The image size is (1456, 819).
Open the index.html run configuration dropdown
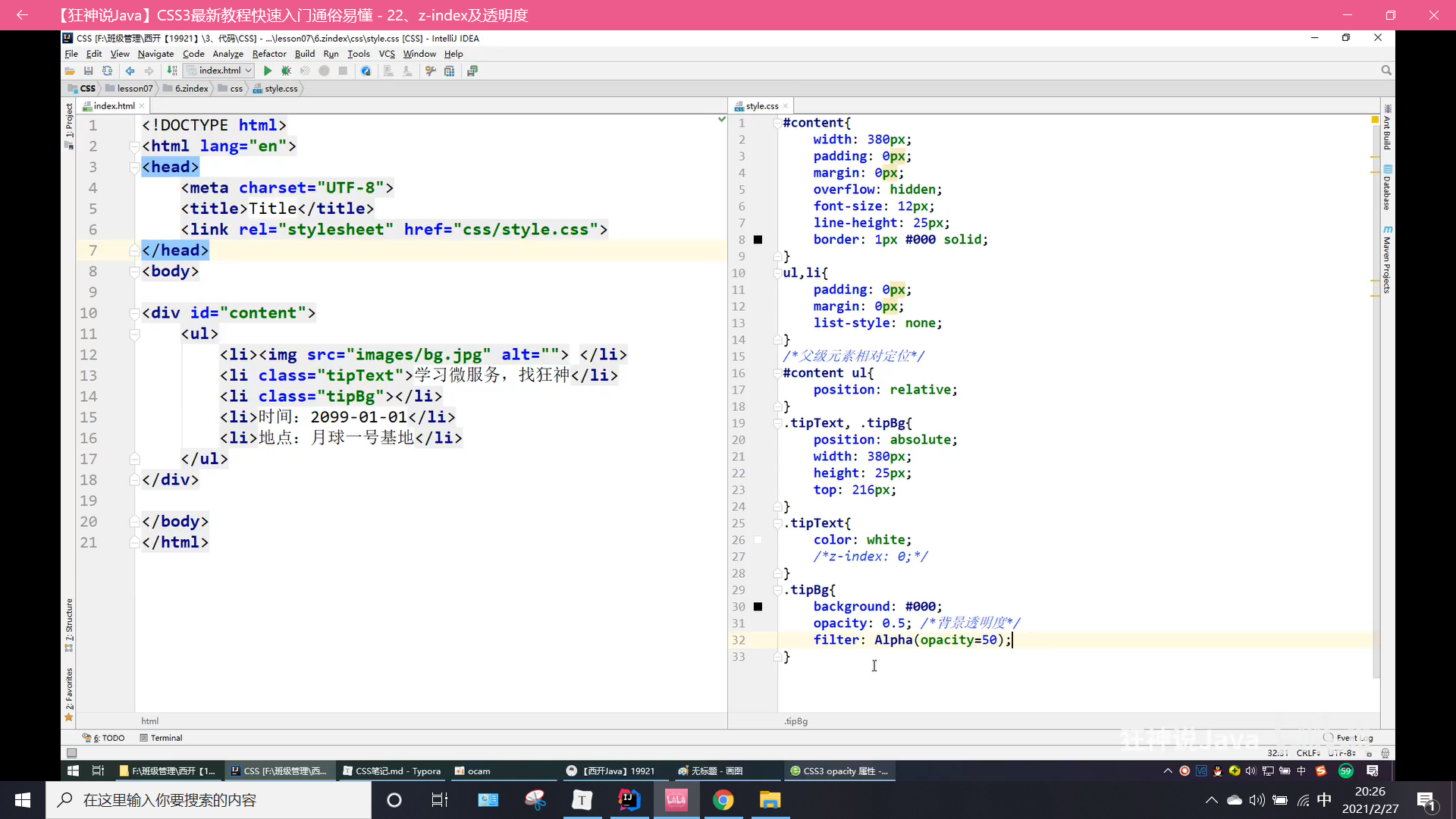[220, 71]
